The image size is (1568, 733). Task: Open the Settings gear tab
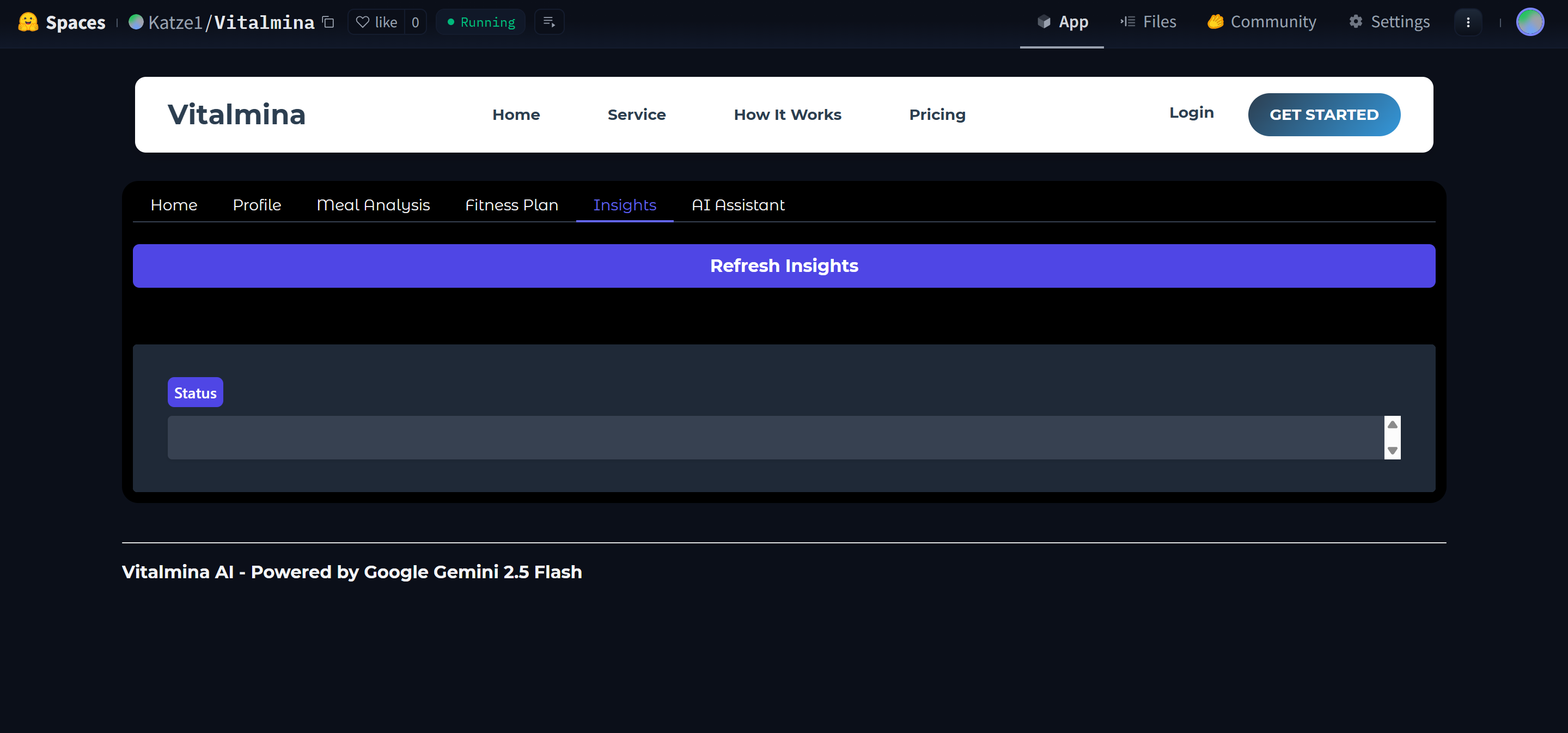tap(1389, 22)
